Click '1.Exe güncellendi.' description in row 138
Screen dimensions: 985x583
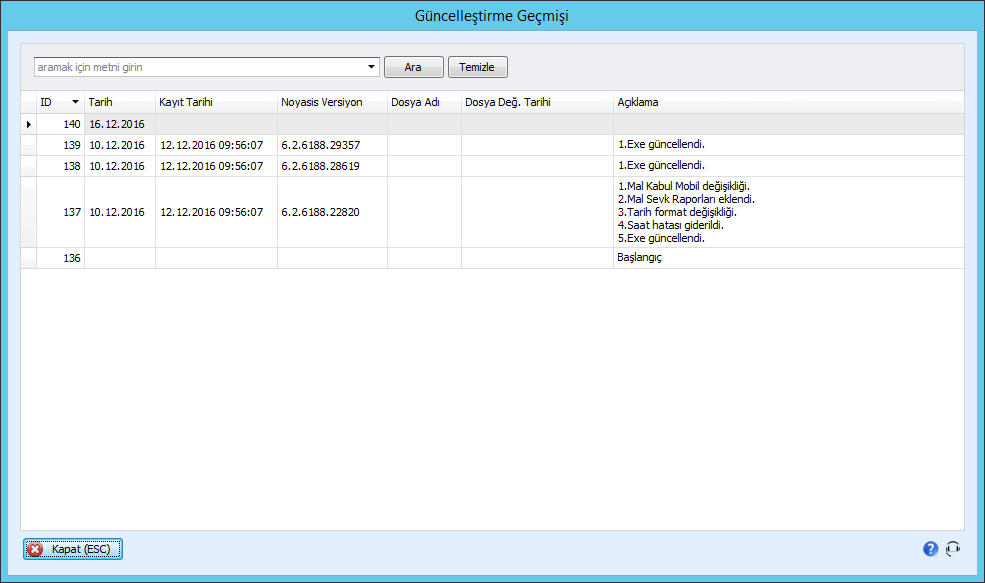[789, 166]
